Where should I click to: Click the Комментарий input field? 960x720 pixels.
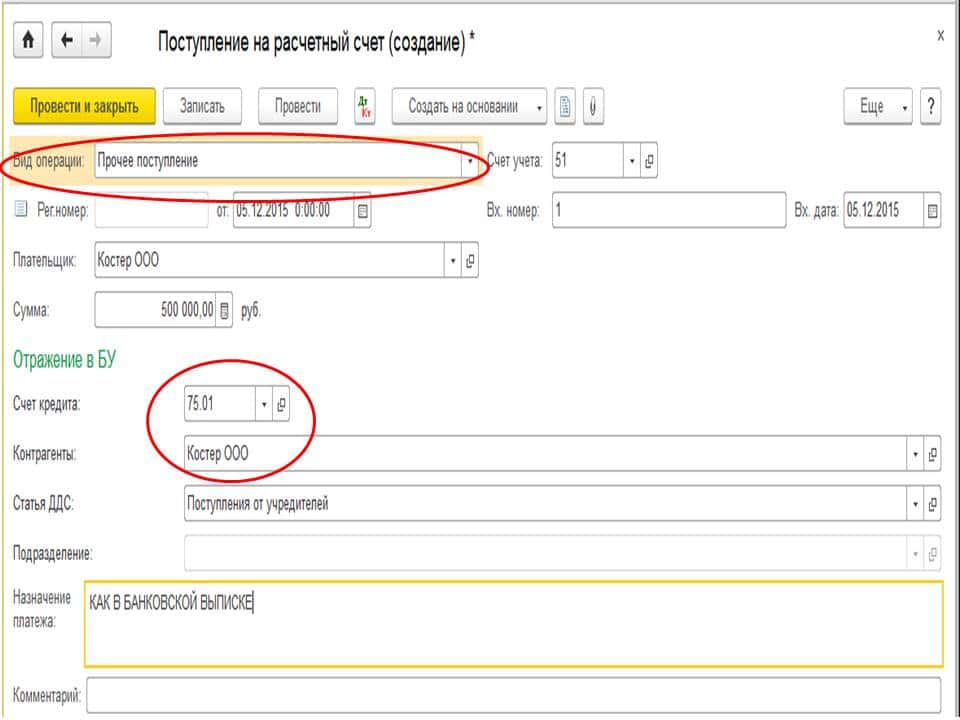tap(513, 696)
